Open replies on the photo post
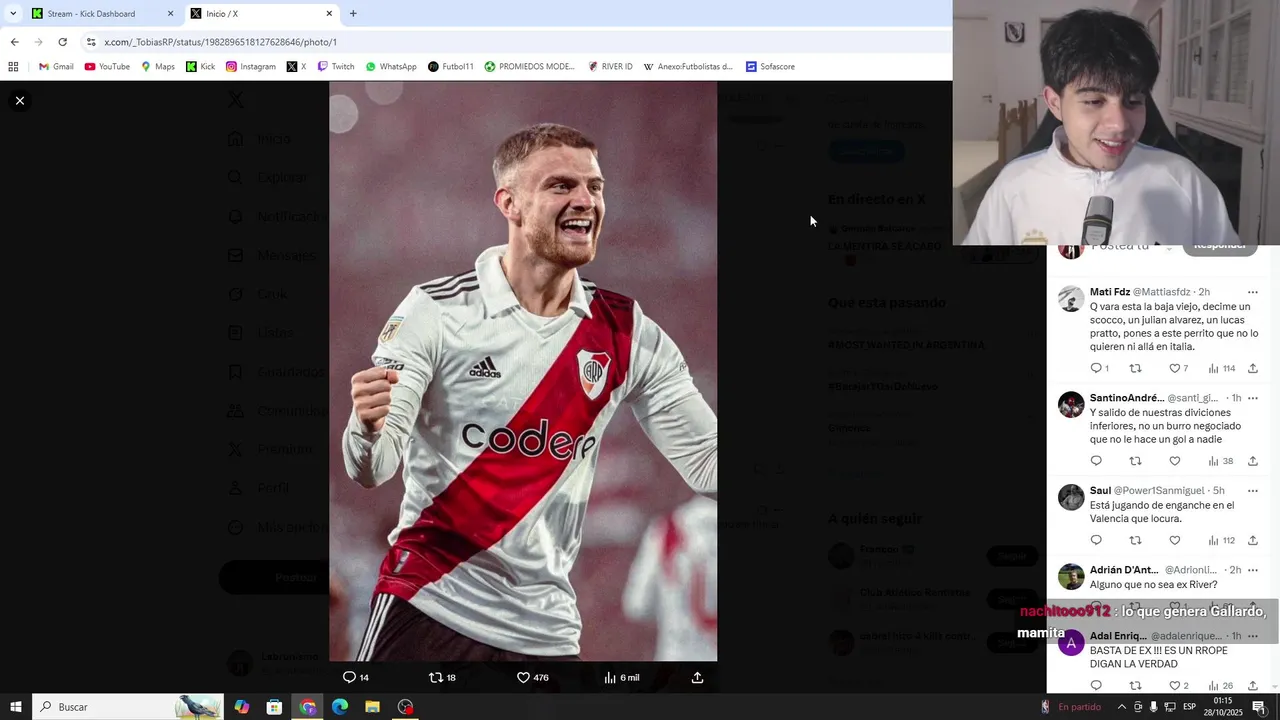Image resolution: width=1280 pixels, height=720 pixels. click(x=356, y=677)
